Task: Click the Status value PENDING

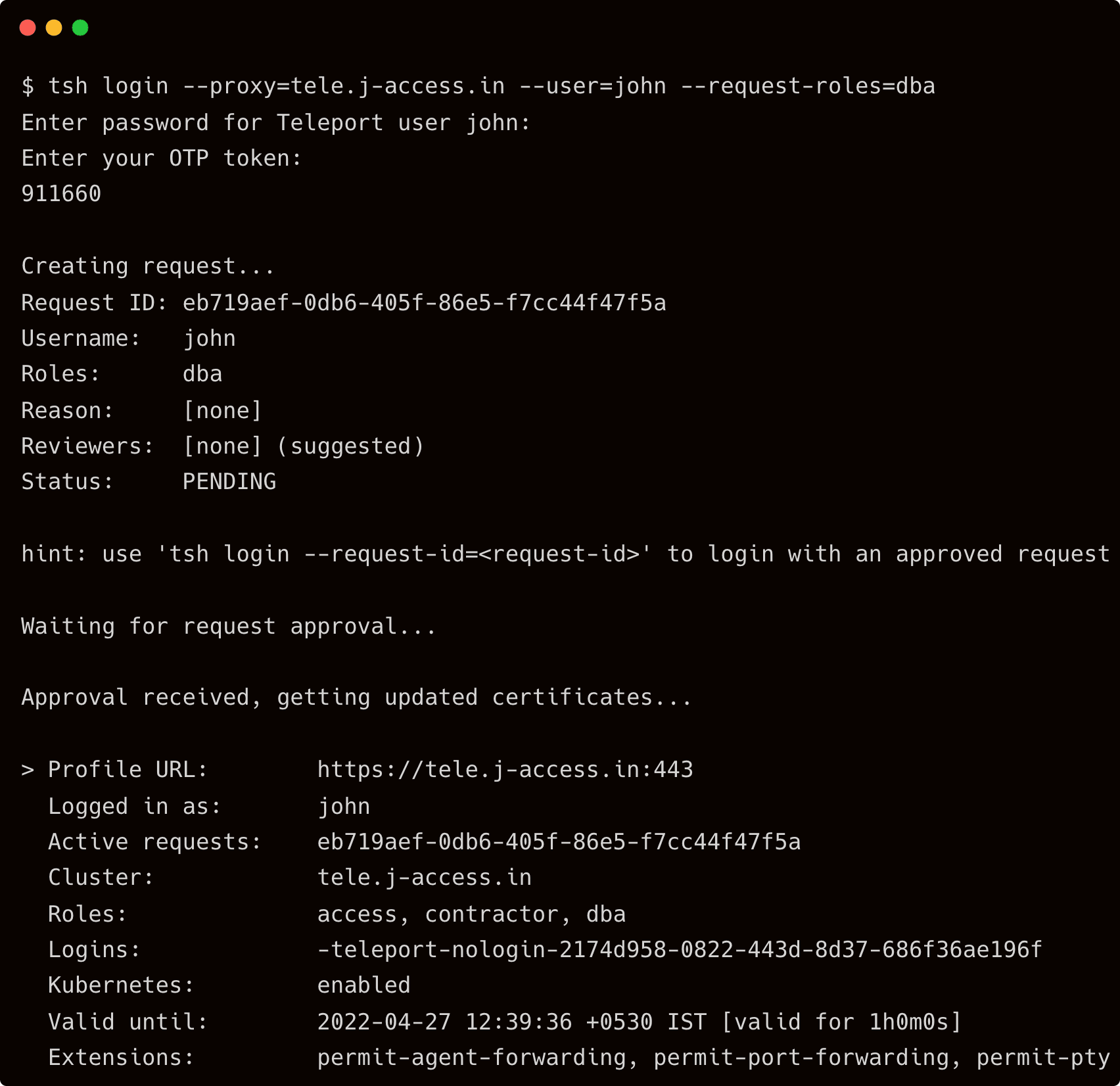Action: 229,482
